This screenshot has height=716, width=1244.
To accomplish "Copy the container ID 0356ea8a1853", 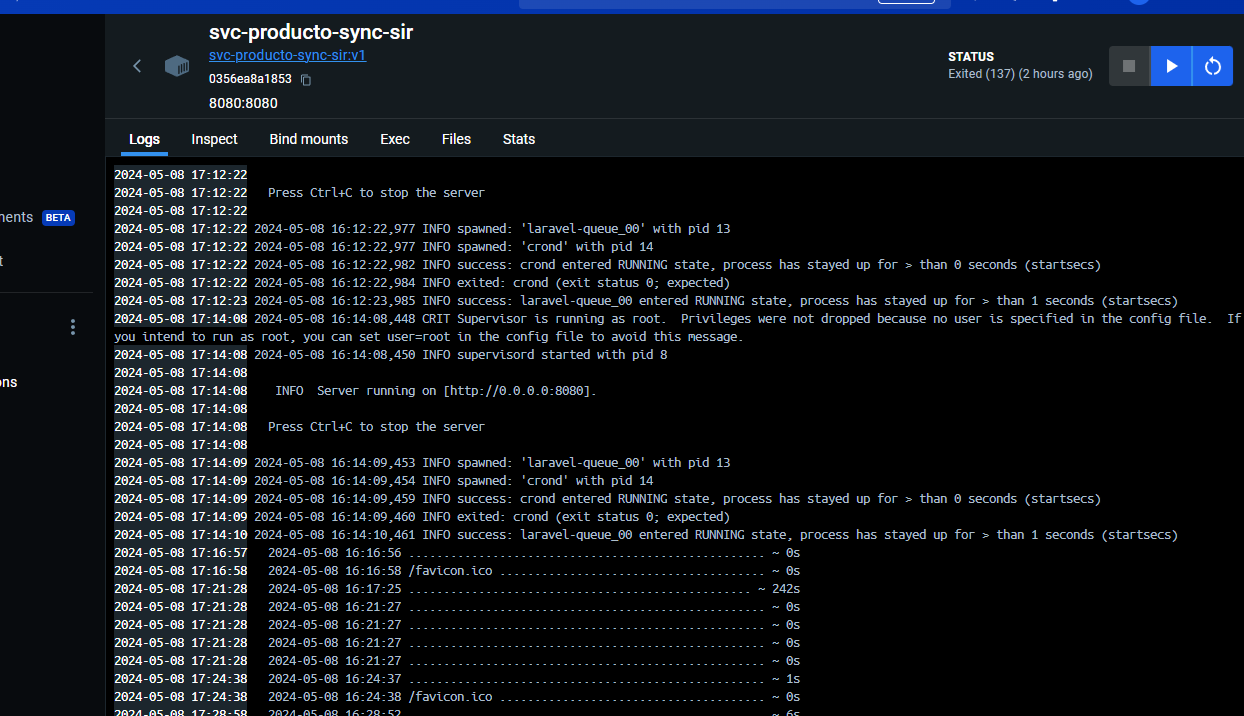I will tap(306, 79).
